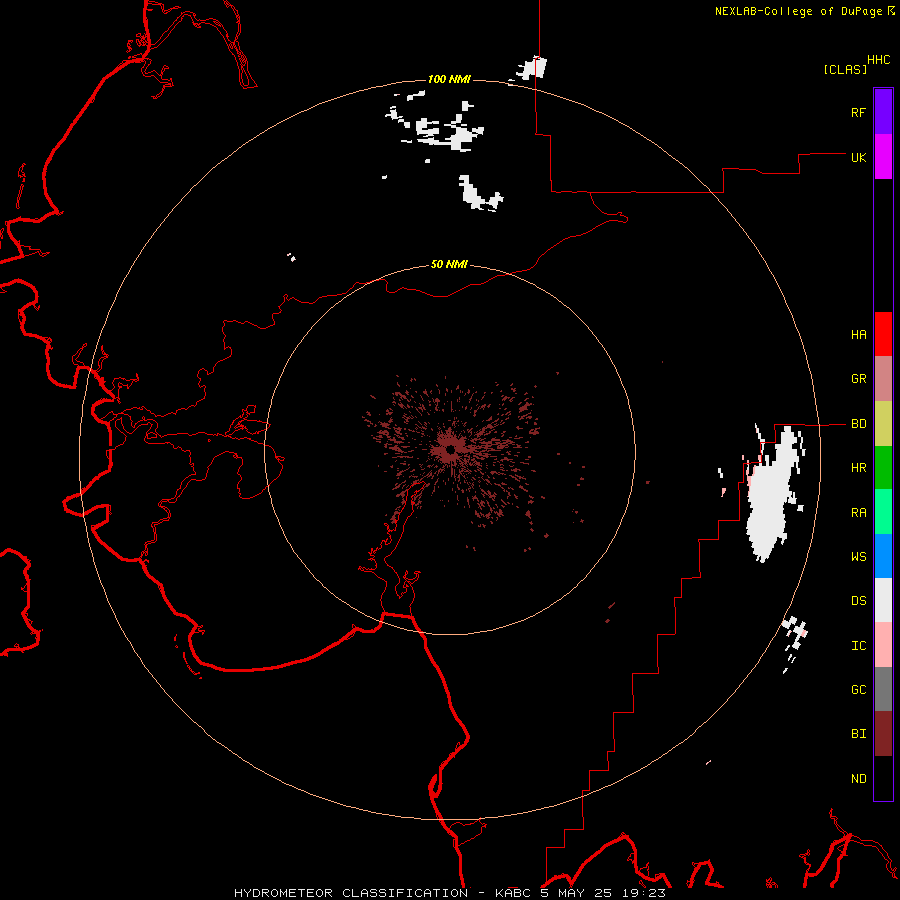Click the radar site center point
Screen dimensions: 900x900
coord(451,449)
